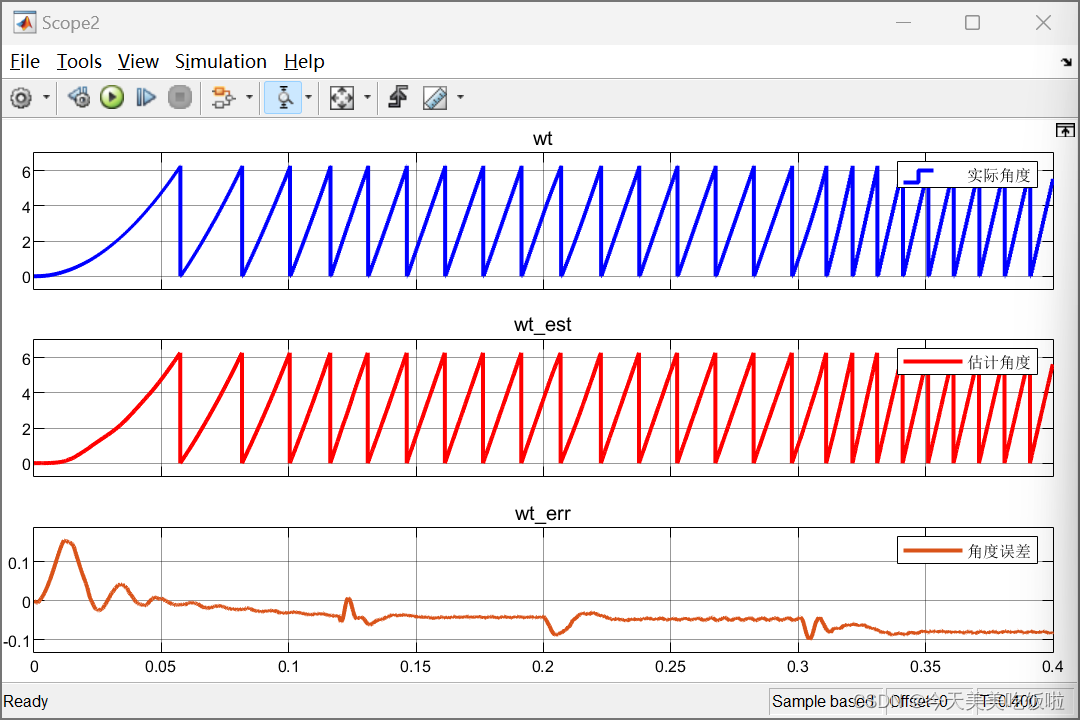Click the Step Forward button
The height and width of the screenshot is (720, 1080).
click(145, 97)
